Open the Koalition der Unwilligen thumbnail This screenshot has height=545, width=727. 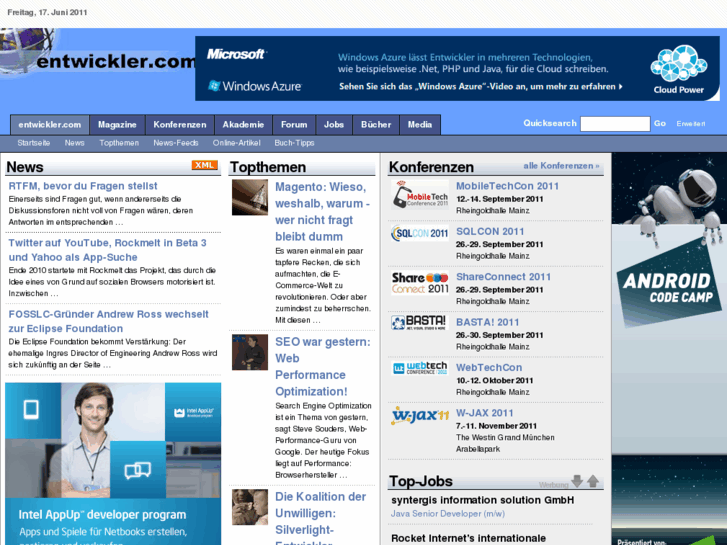point(250,507)
